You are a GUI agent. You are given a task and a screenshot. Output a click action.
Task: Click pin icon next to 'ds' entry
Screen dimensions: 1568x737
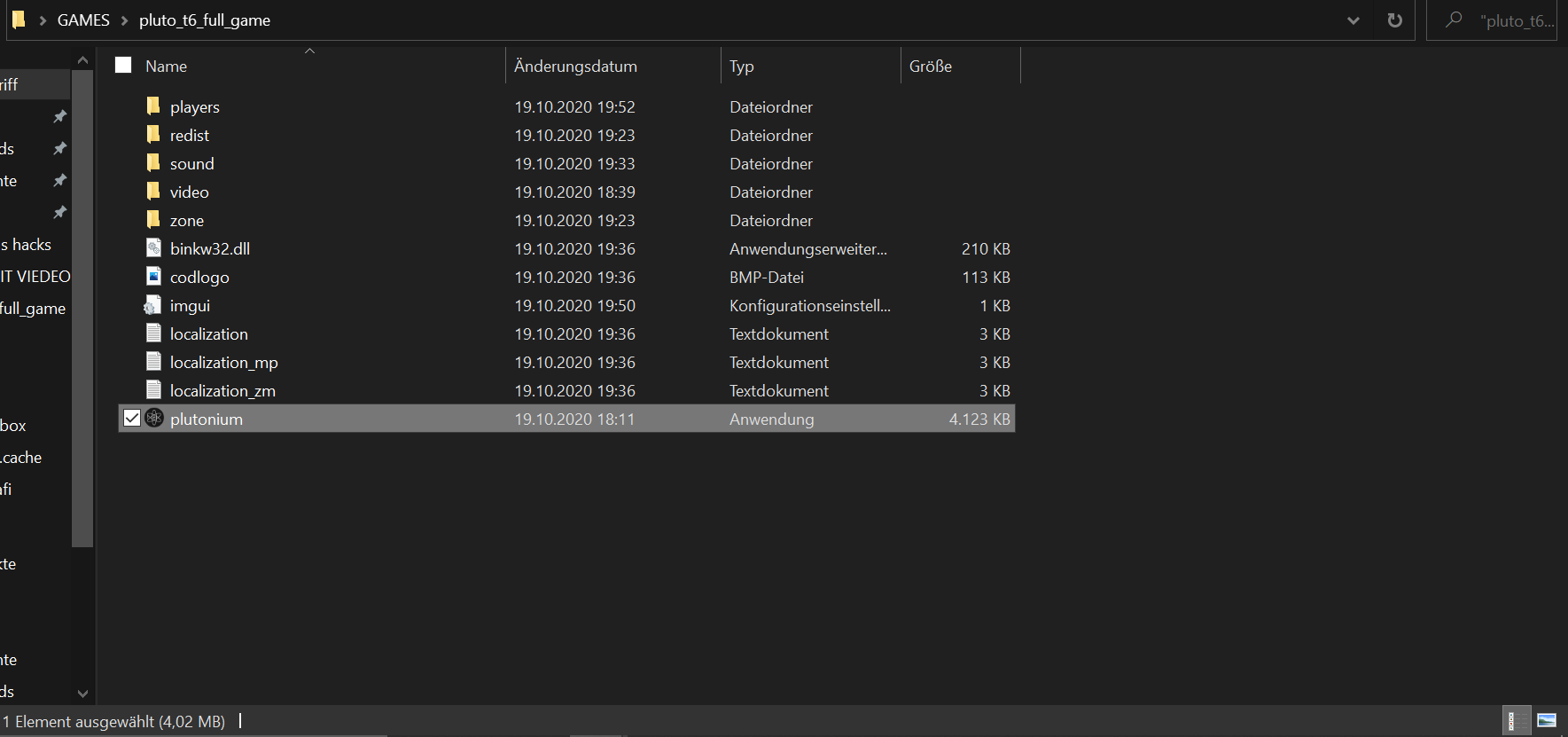coord(60,148)
